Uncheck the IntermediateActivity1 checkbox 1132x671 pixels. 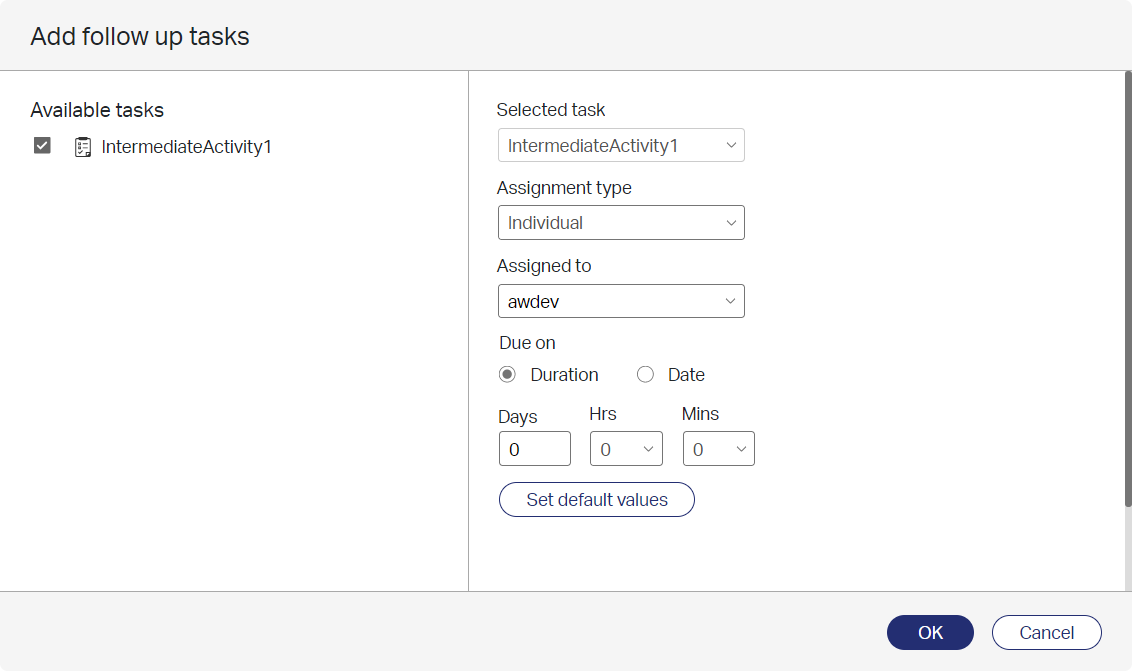pyautogui.click(x=43, y=146)
